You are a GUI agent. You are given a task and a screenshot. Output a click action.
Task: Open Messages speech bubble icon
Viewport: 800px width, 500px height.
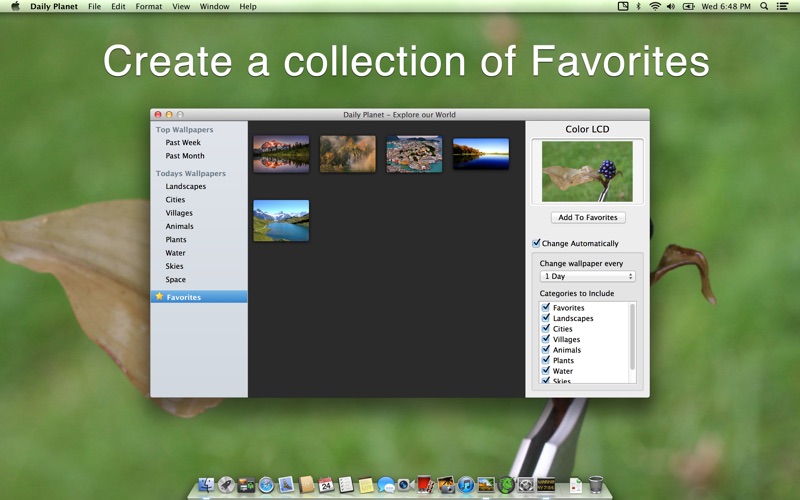tap(386, 484)
